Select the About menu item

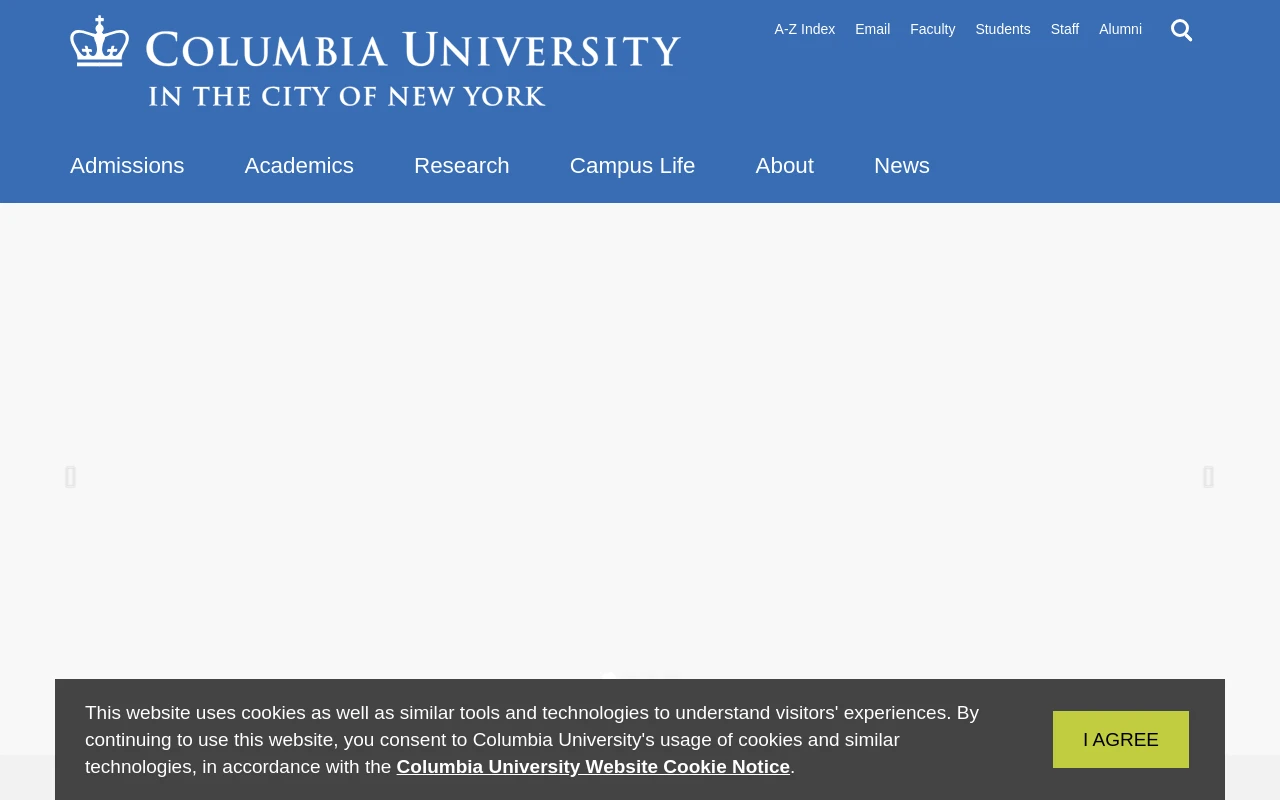tap(784, 166)
